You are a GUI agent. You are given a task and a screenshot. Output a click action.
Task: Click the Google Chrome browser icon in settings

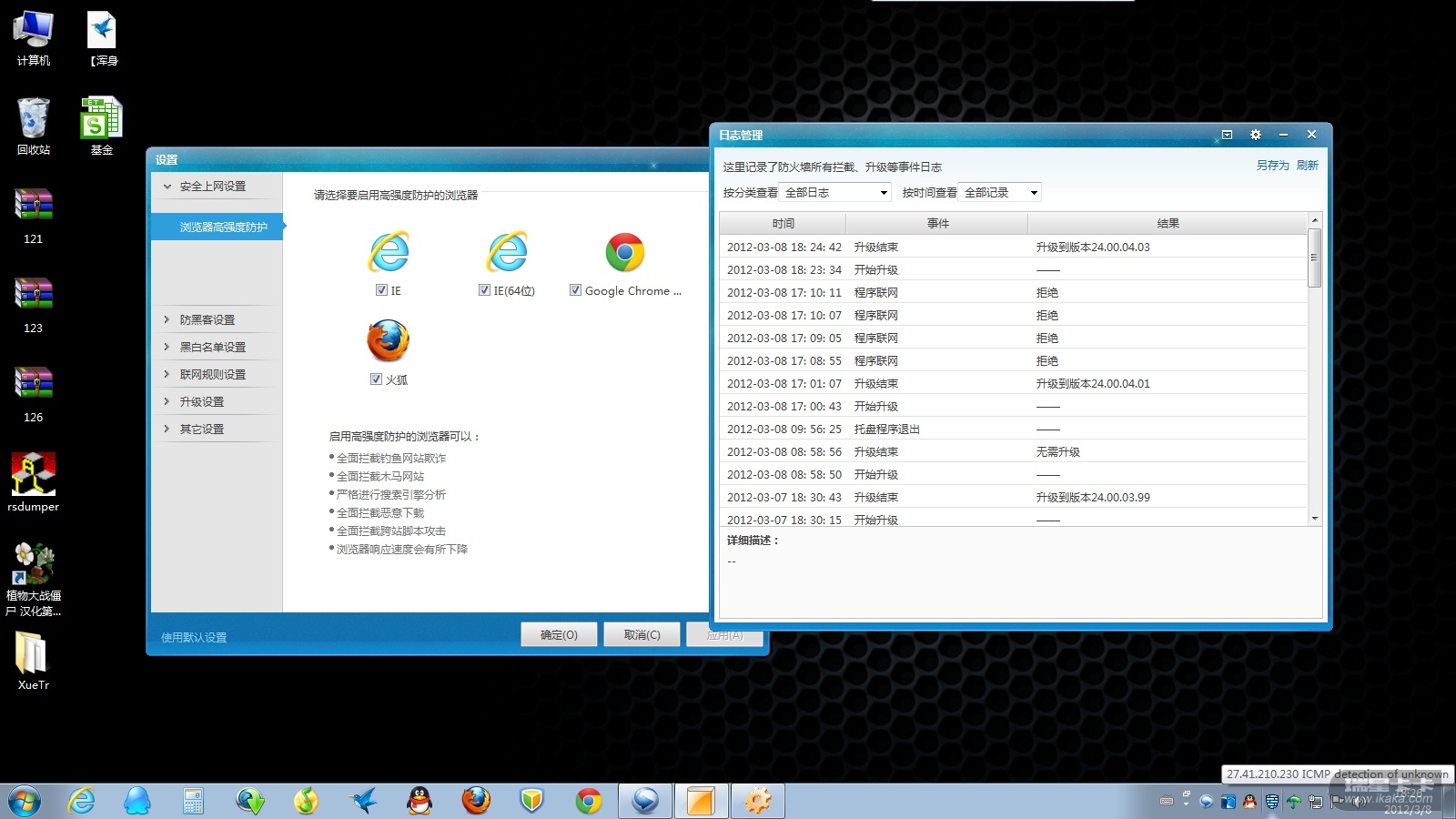(625, 253)
